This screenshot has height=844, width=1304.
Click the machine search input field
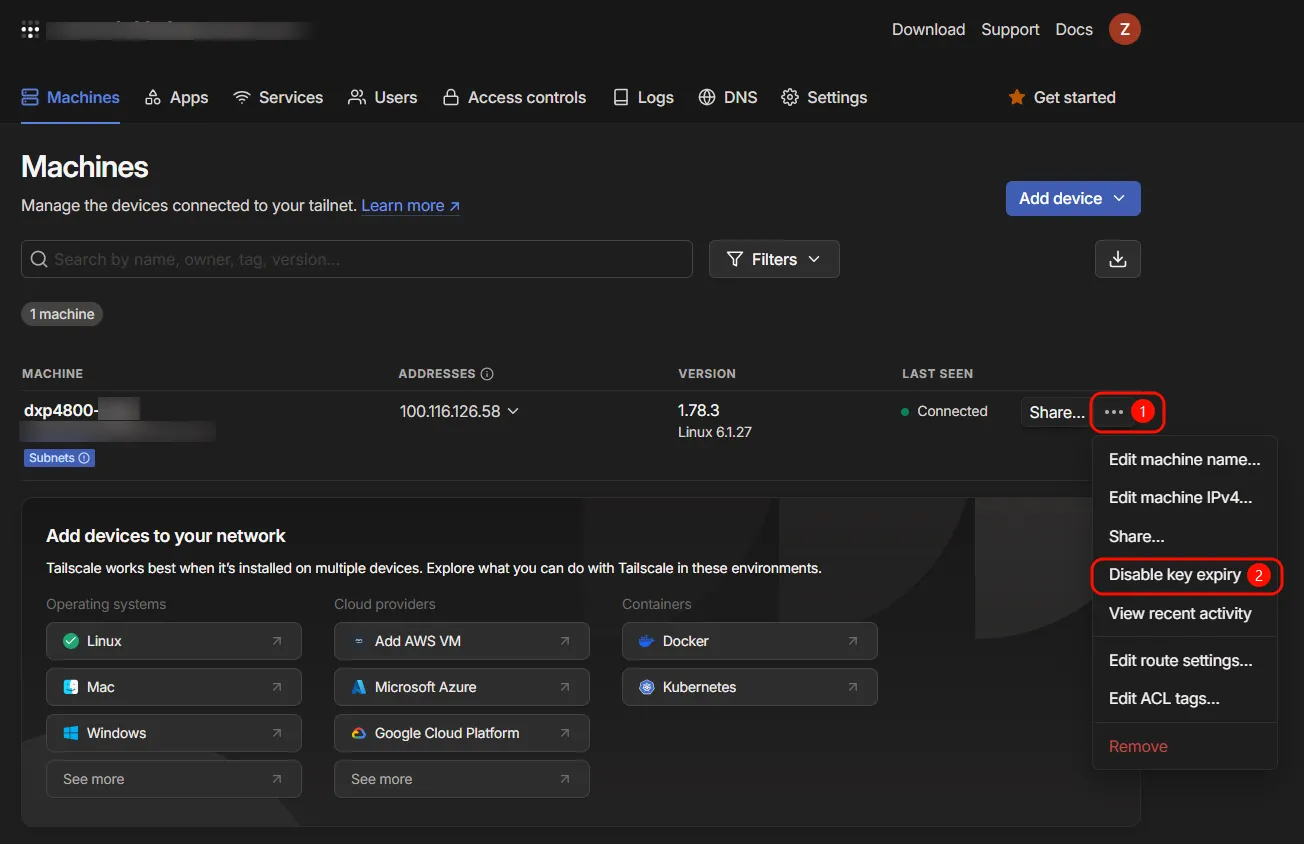coord(357,259)
